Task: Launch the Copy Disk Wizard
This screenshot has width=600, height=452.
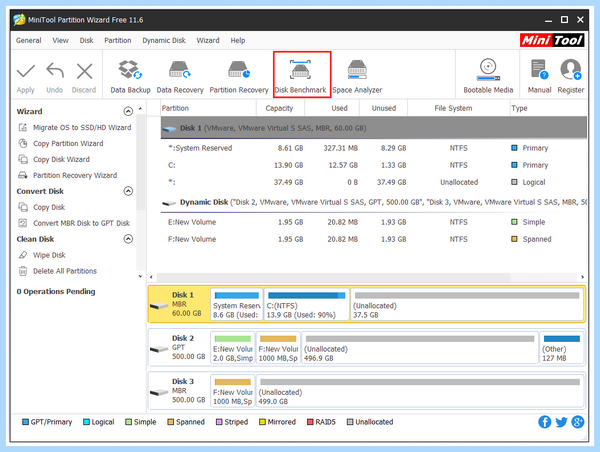Action: tap(54, 159)
